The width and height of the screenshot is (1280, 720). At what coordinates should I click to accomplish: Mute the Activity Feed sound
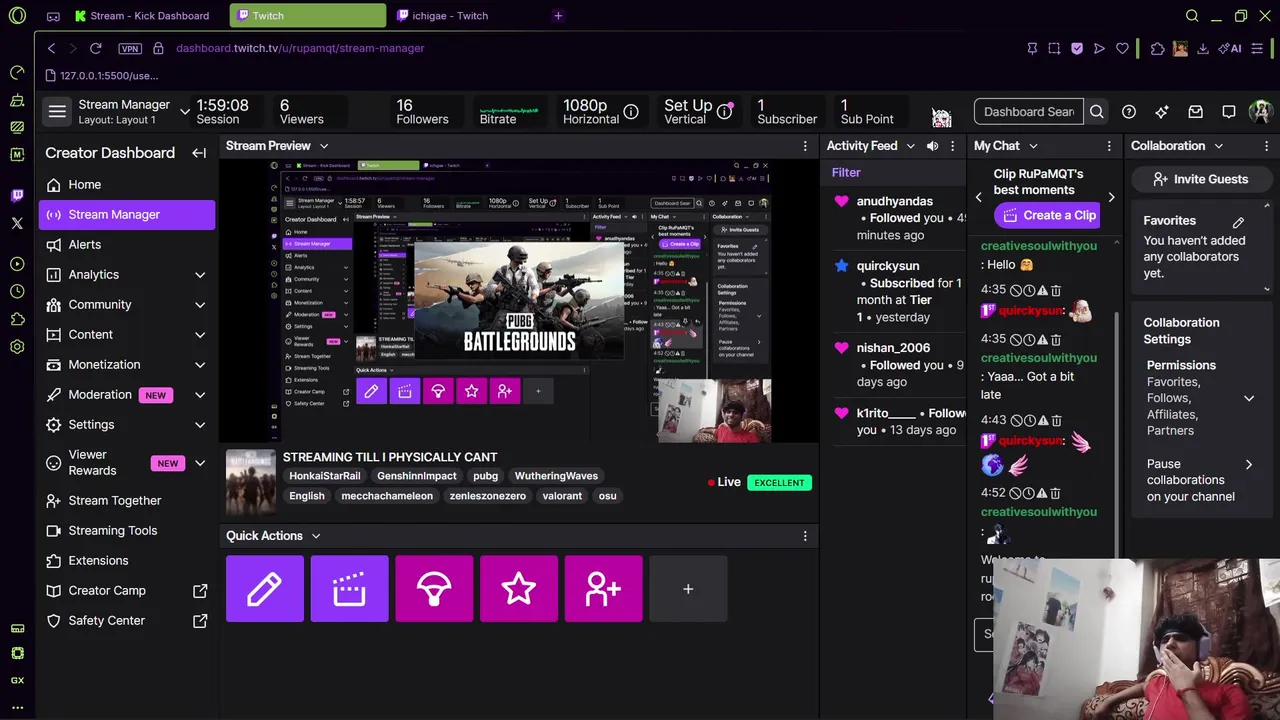932,146
